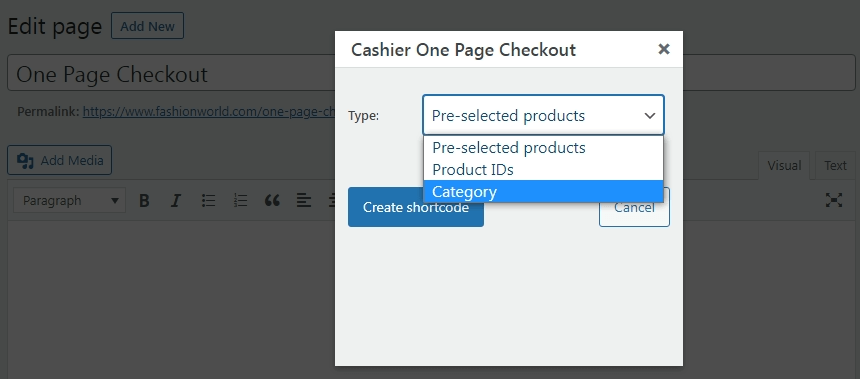Click the Create shortcode button

point(416,207)
